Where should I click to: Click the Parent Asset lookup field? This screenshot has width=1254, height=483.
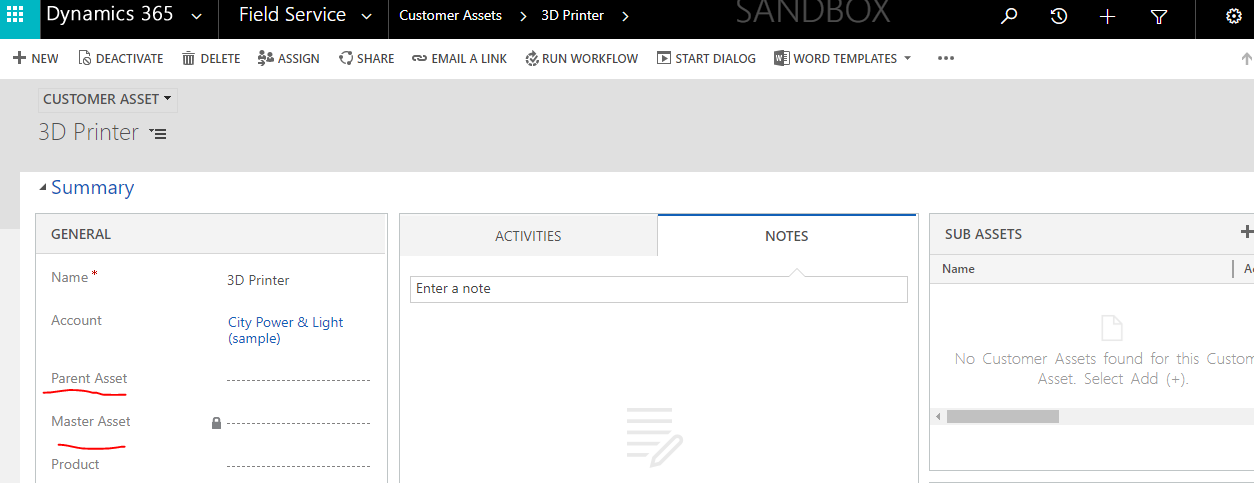point(298,379)
